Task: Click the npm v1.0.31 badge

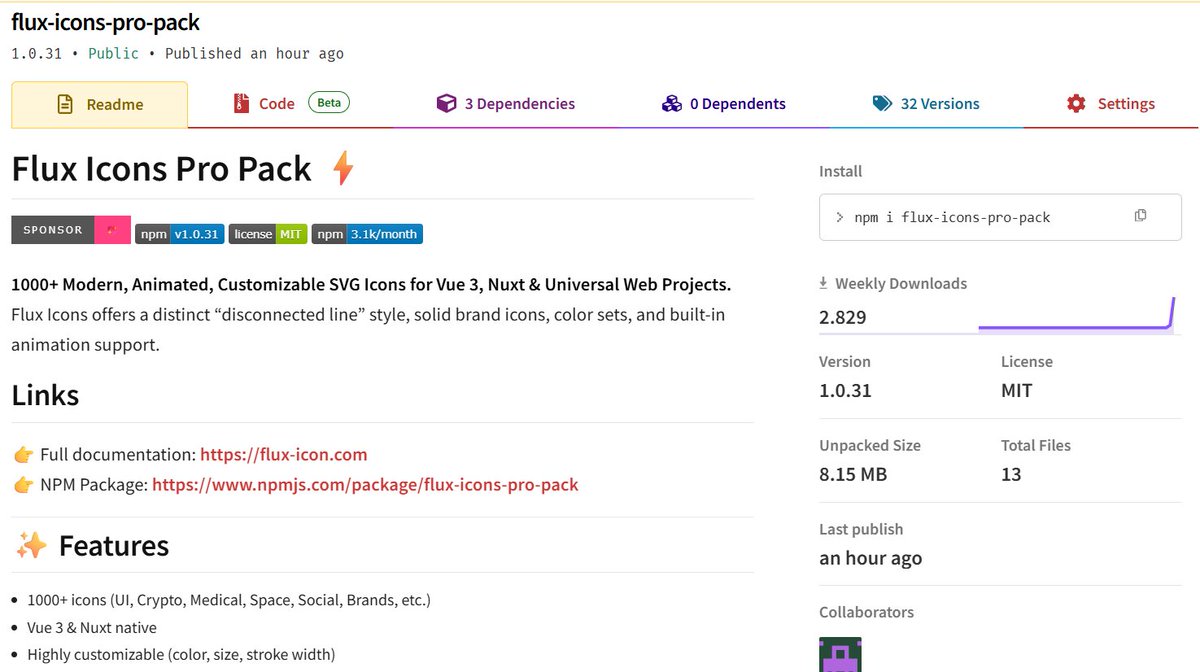Action: (180, 234)
